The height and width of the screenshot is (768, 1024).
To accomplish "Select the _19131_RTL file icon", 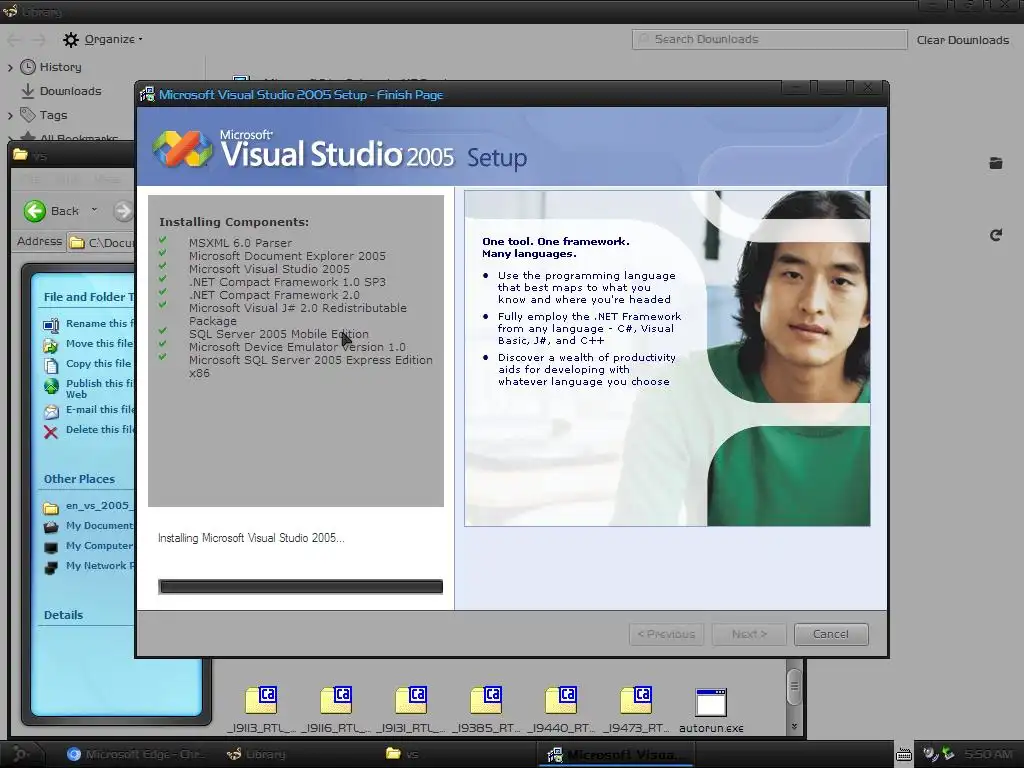I will point(411,701).
